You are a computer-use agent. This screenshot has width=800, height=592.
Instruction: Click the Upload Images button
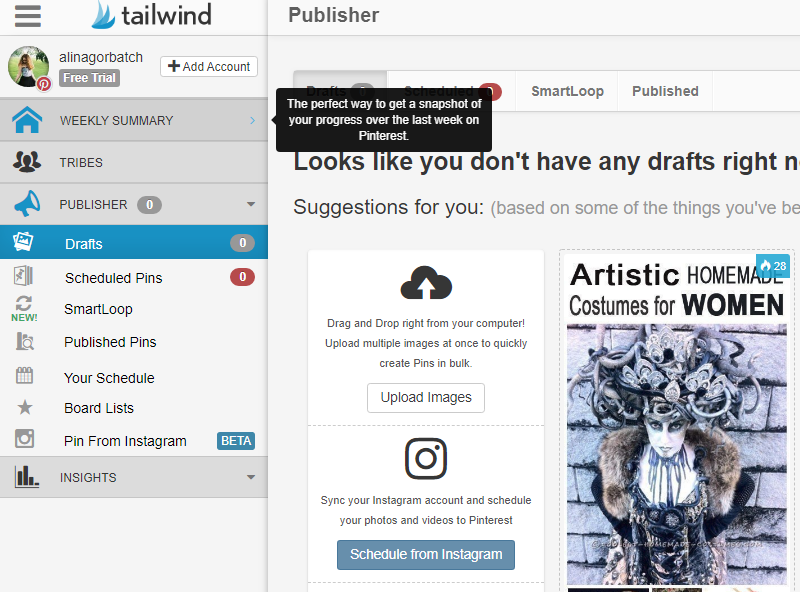click(x=426, y=398)
